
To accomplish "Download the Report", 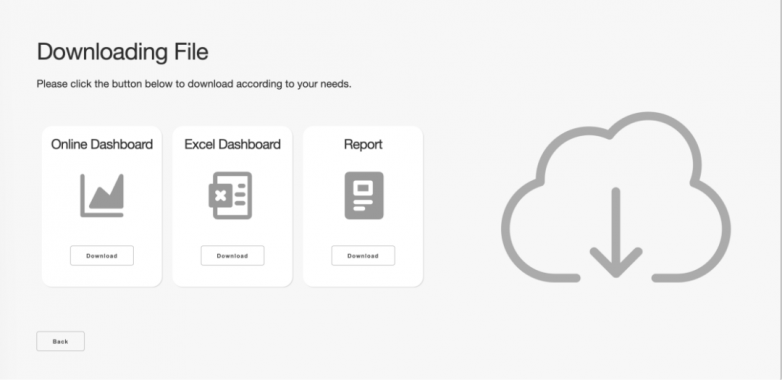I will (363, 256).
